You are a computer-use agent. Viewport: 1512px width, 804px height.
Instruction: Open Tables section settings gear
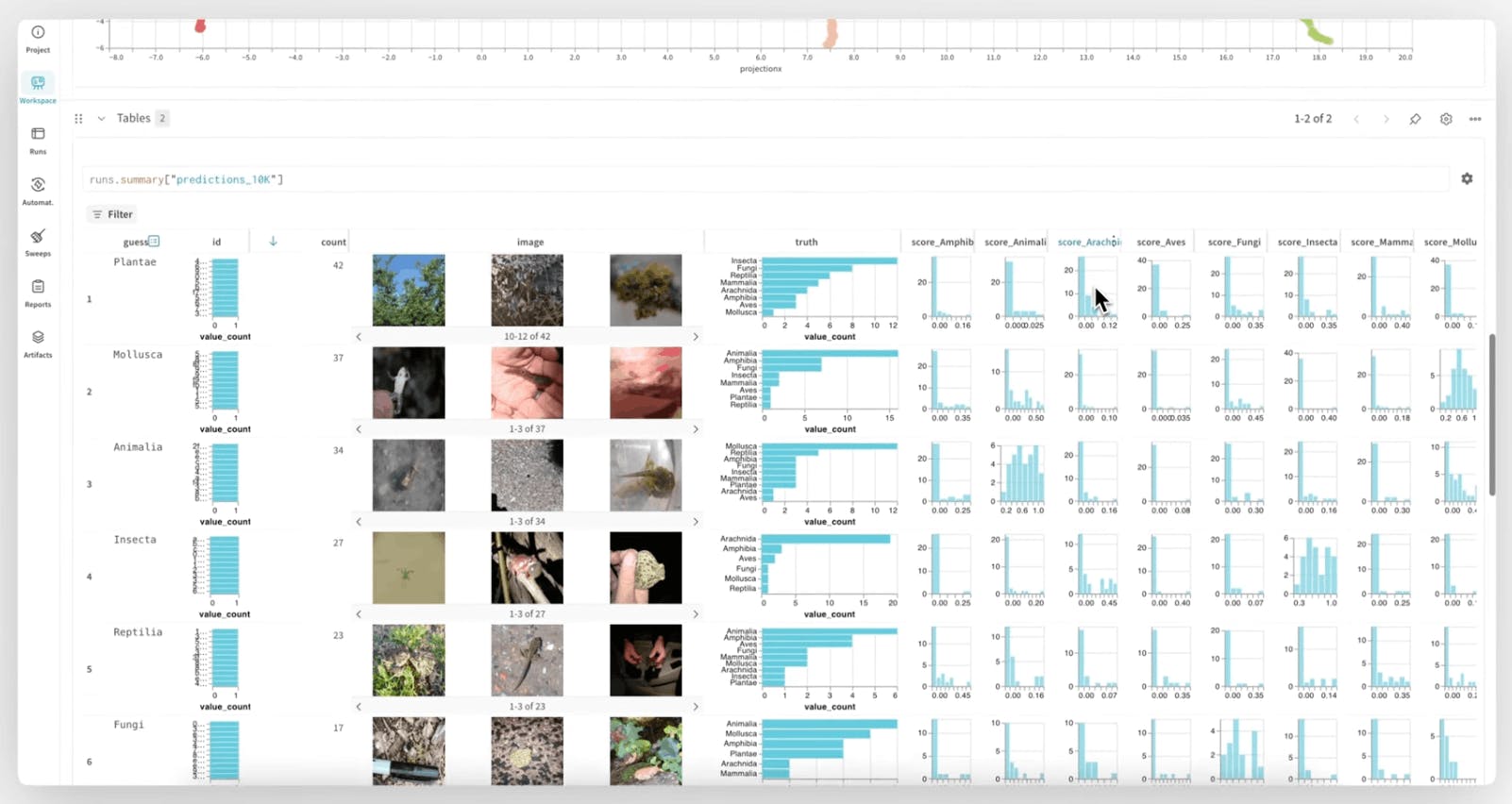point(1446,119)
